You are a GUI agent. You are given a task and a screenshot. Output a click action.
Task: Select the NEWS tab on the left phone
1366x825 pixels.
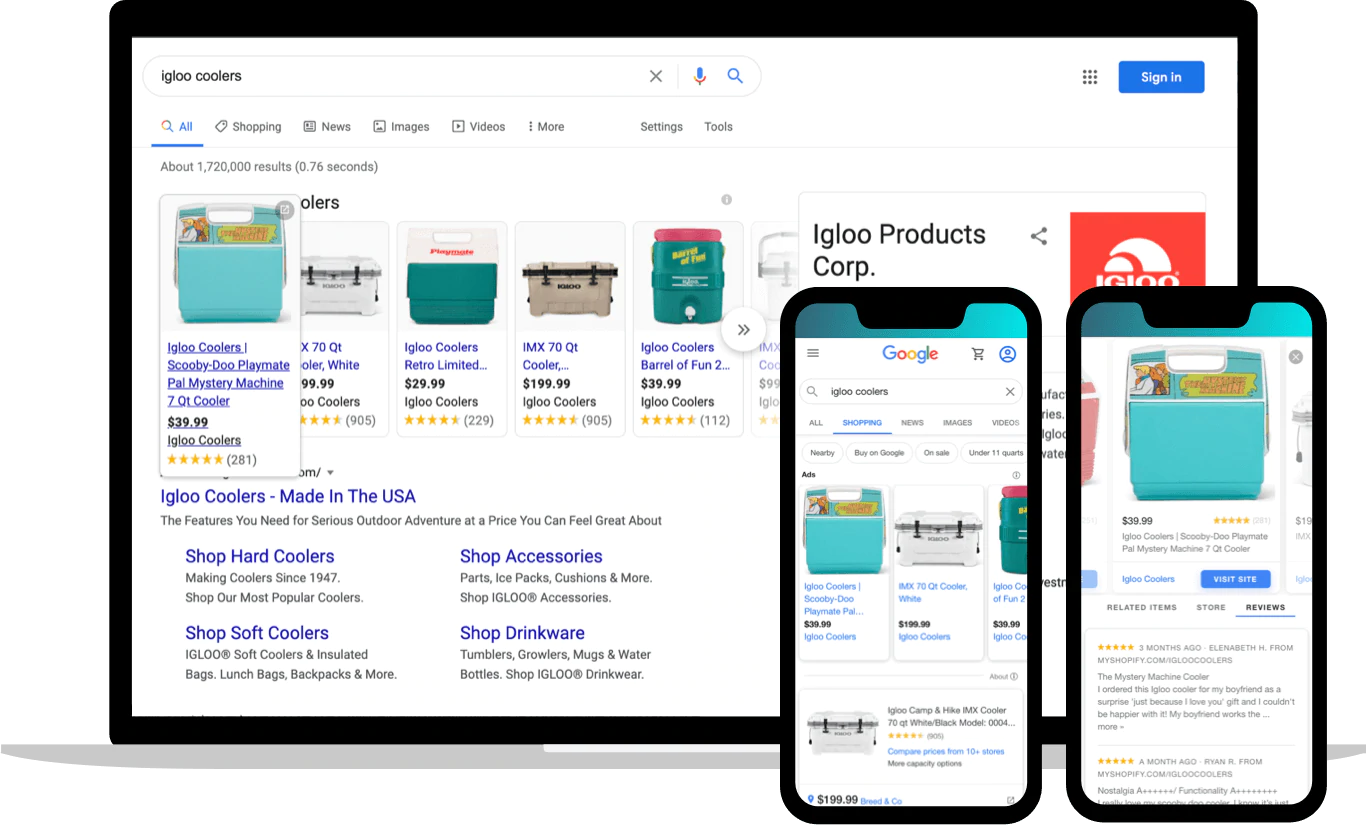pos(912,423)
